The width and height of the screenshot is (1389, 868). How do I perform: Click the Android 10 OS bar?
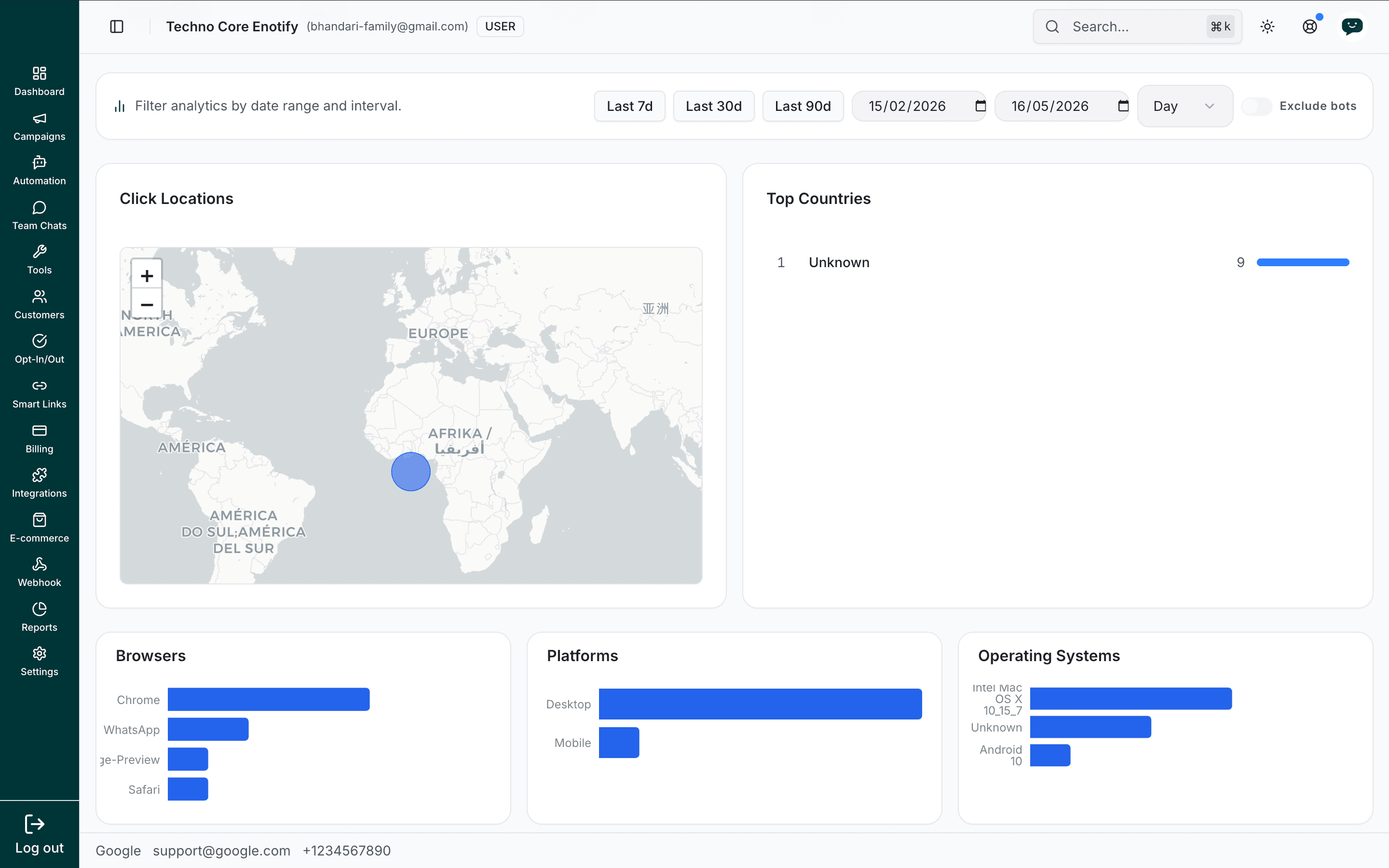1050,755
